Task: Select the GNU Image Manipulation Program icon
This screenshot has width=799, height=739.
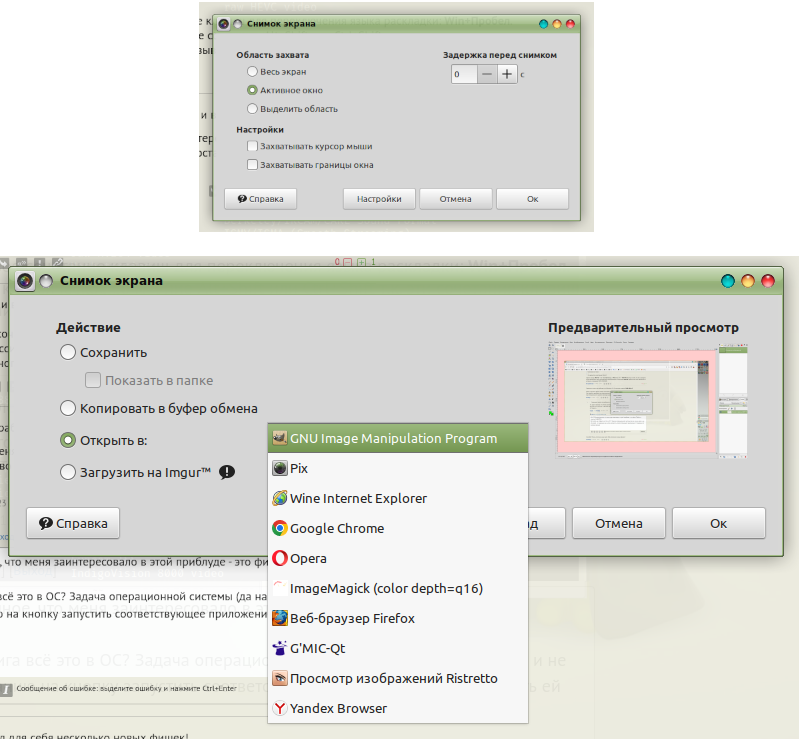Action: click(x=281, y=438)
